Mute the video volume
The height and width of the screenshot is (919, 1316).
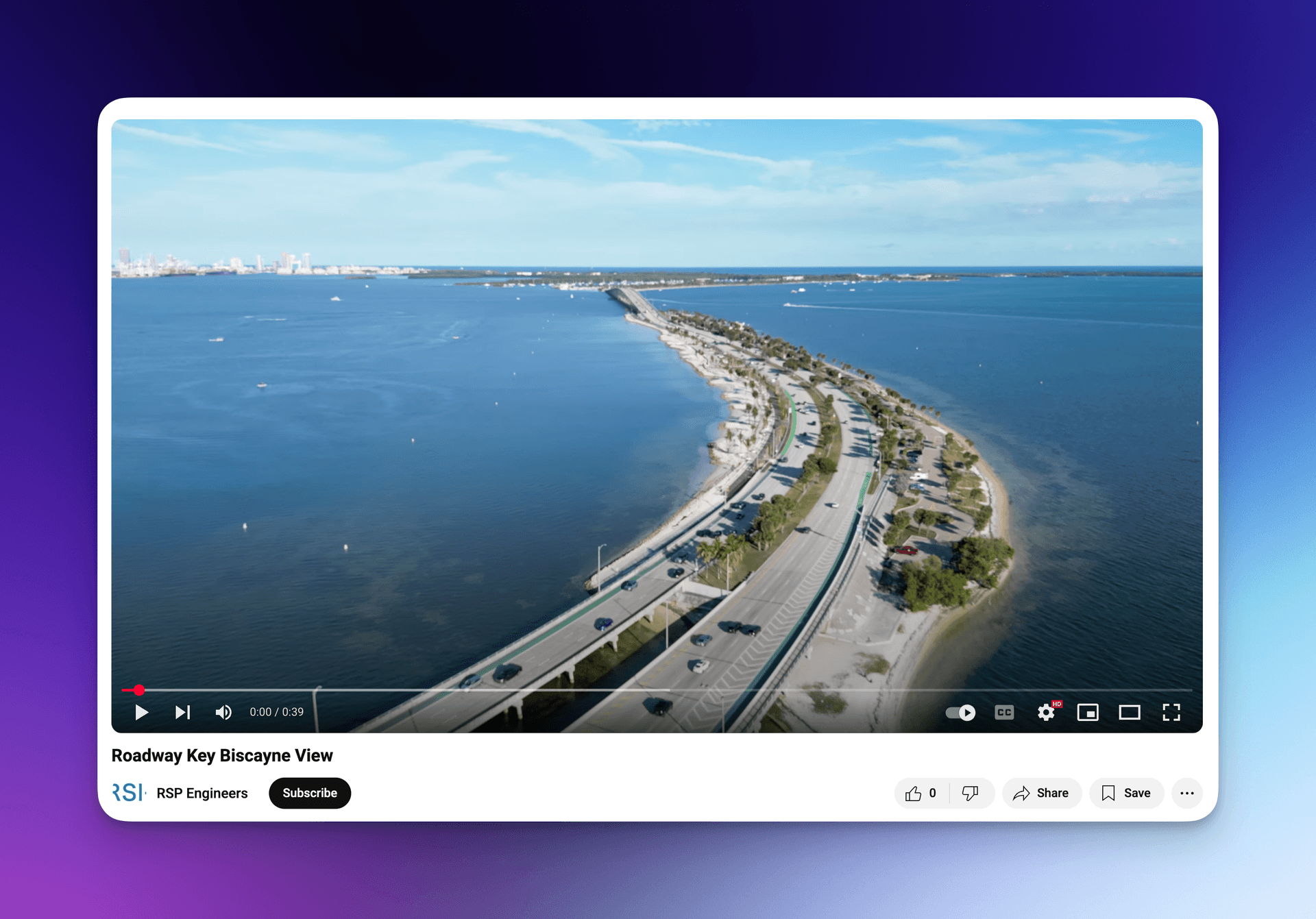[x=223, y=712]
